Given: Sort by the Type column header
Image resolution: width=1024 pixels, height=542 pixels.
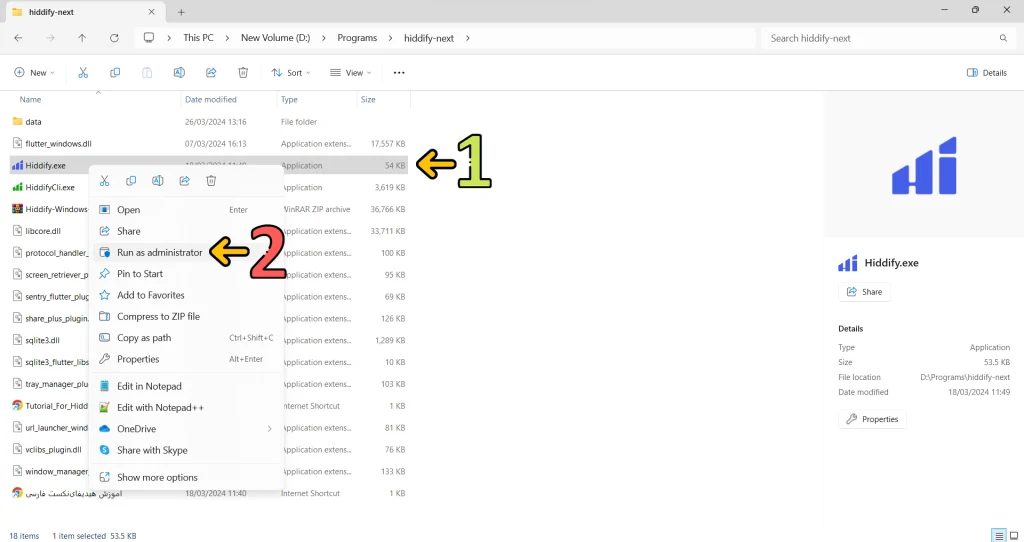Looking at the screenshot, I should [289, 99].
